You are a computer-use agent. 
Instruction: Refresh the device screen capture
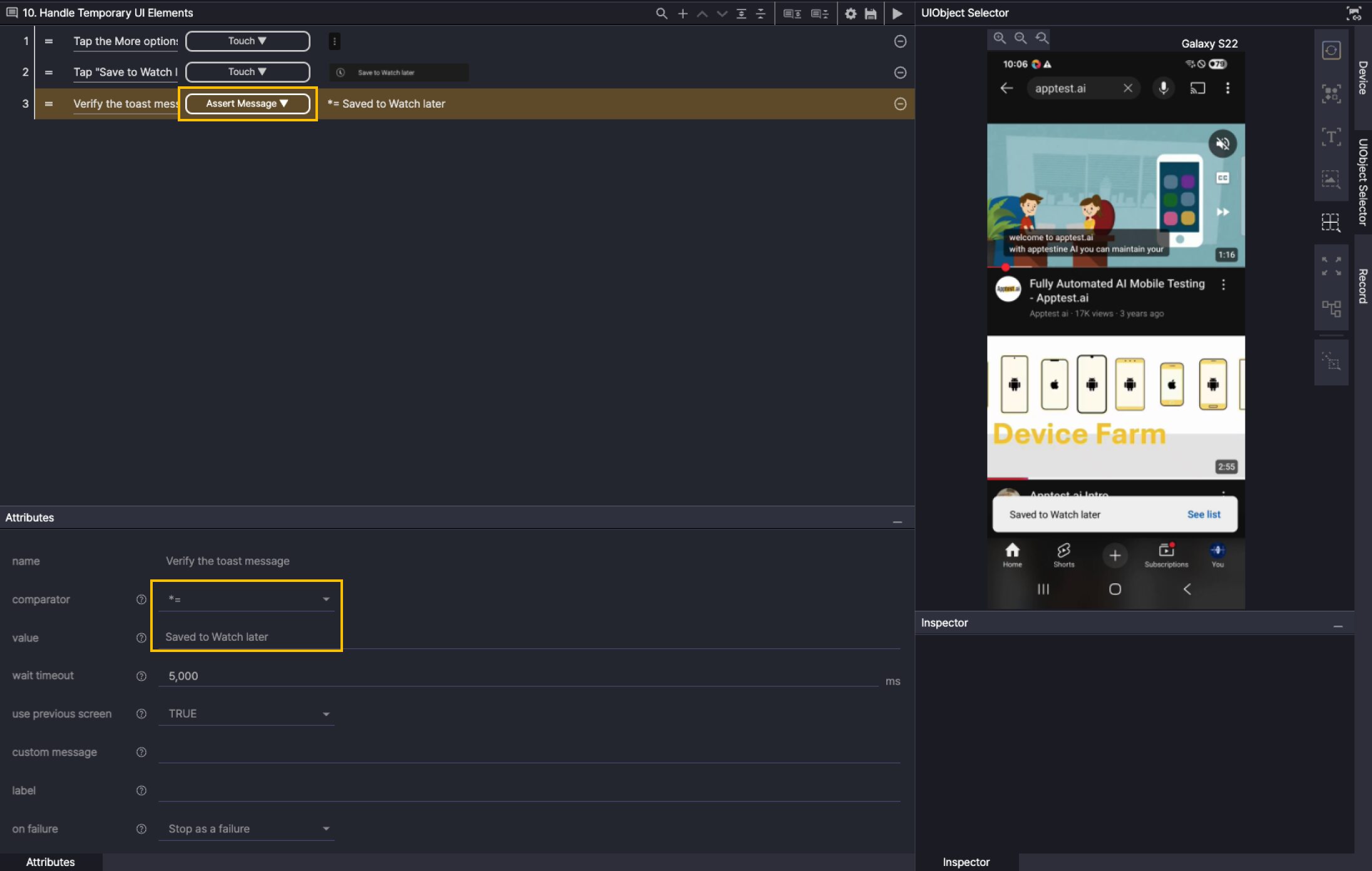tap(1331, 50)
